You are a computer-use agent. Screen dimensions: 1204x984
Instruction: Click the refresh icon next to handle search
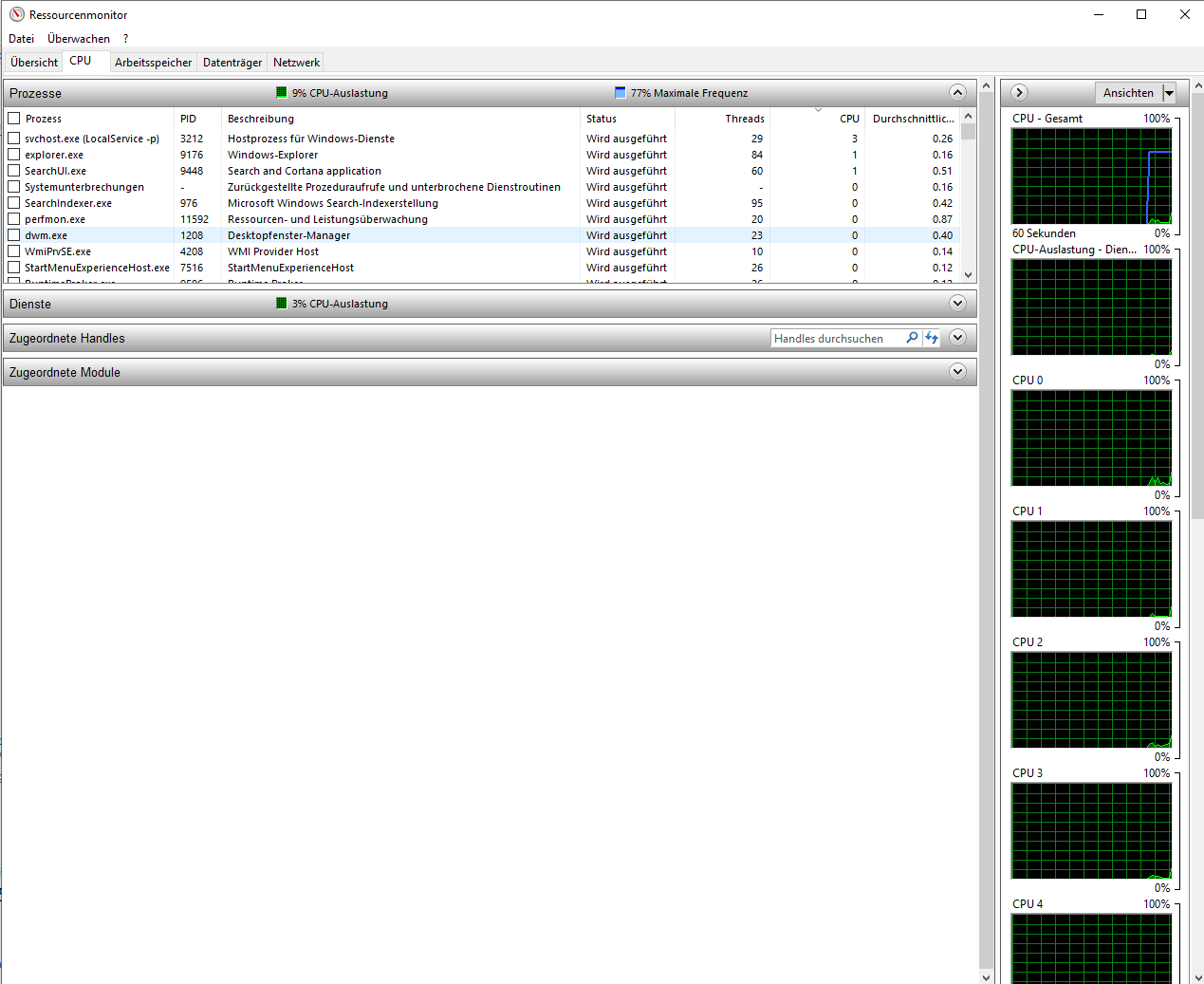(x=932, y=338)
